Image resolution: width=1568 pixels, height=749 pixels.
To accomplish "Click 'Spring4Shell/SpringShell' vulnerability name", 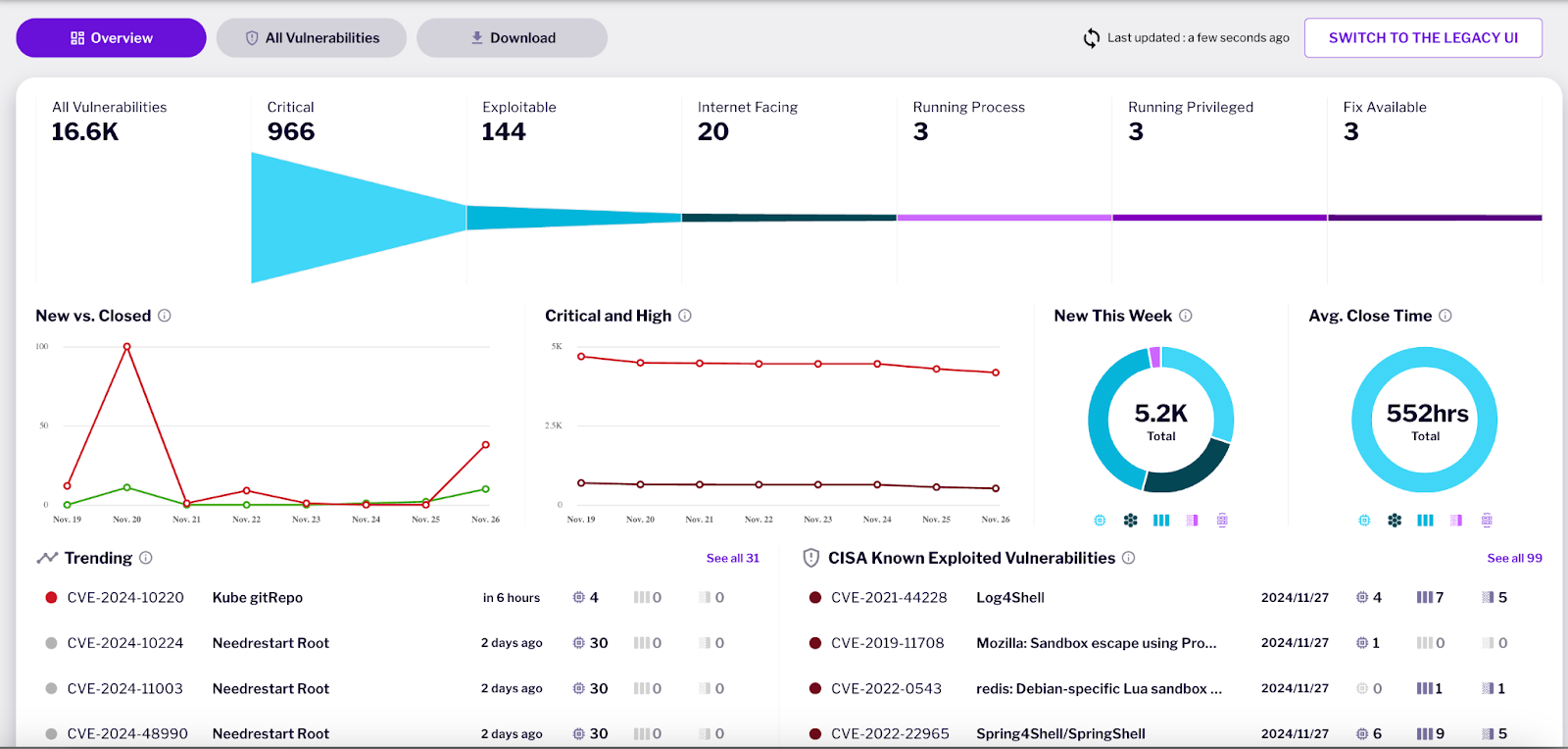I will point(1060,733).
